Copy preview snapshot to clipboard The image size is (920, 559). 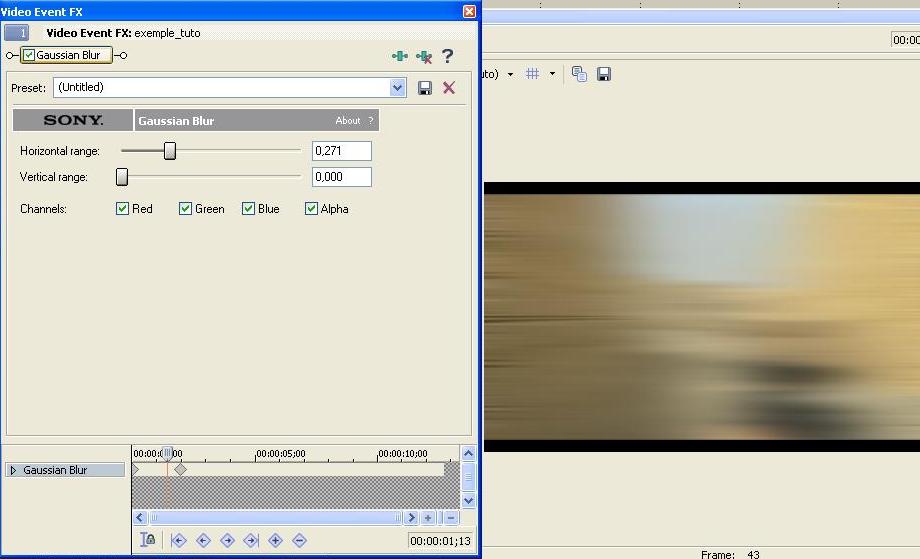point(579,74)
